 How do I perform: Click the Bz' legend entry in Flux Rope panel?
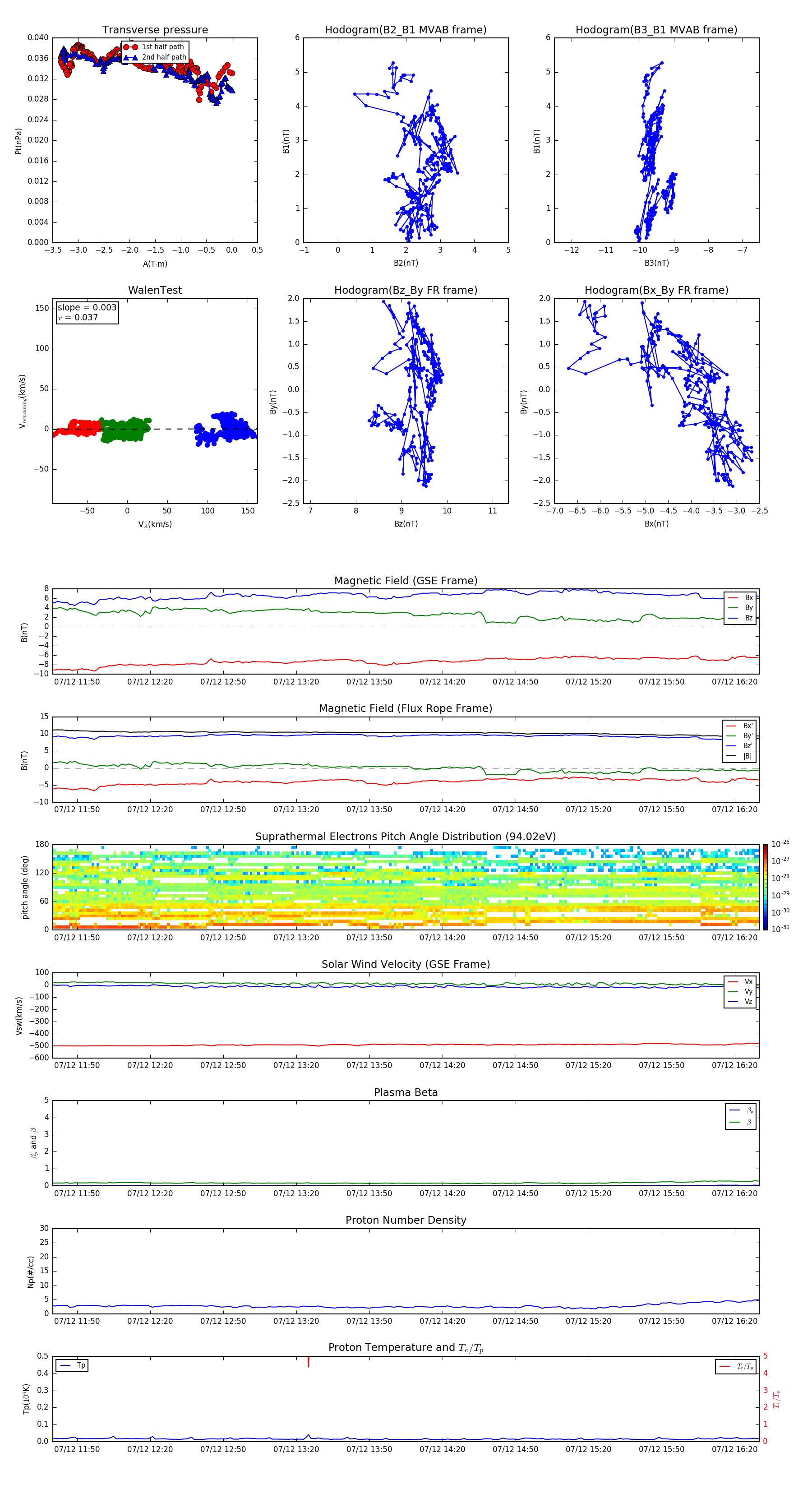tap(740, 746)
